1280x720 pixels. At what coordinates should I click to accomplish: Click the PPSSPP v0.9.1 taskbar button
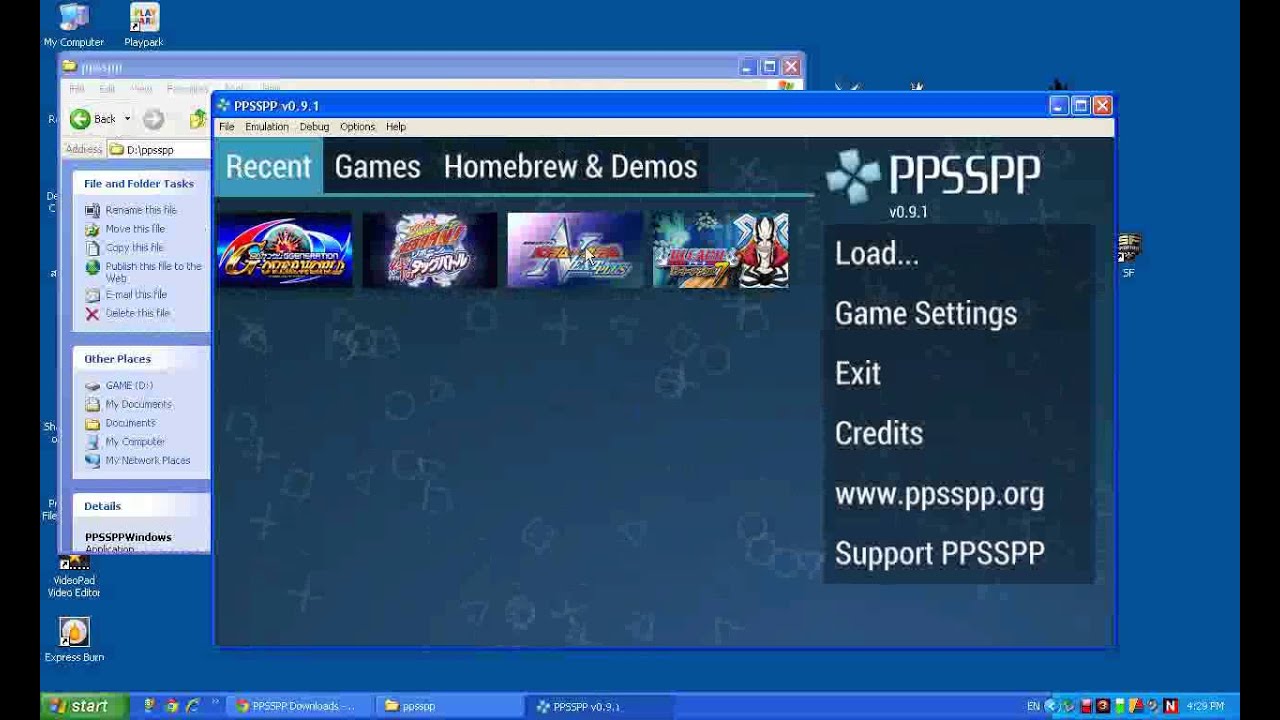click(x=600, y=706)
